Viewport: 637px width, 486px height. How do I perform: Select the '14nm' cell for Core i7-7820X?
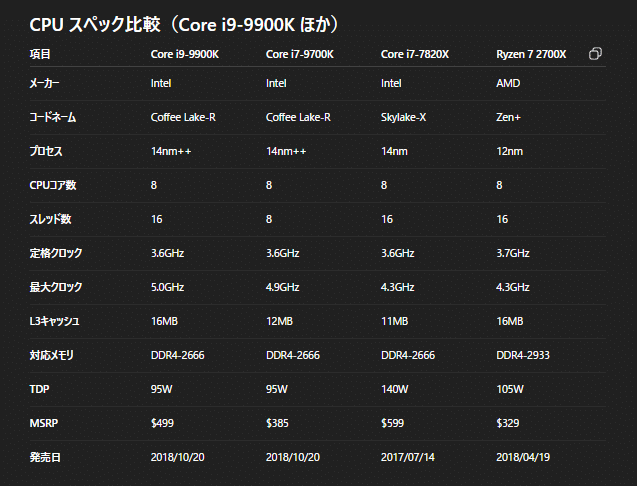(394, 151)
